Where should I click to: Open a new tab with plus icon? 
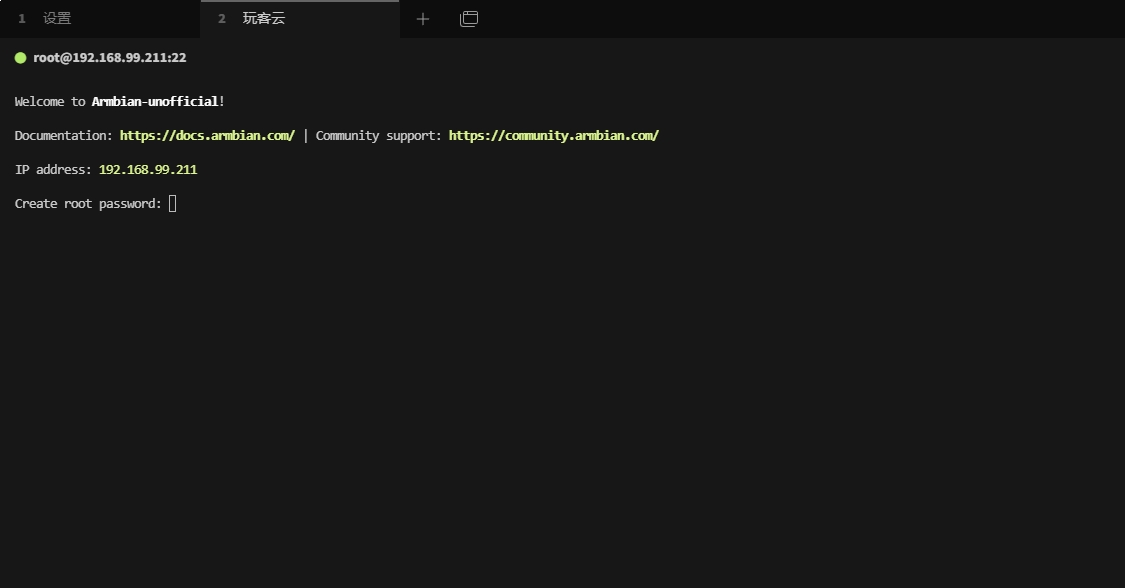tap(423, 19)
